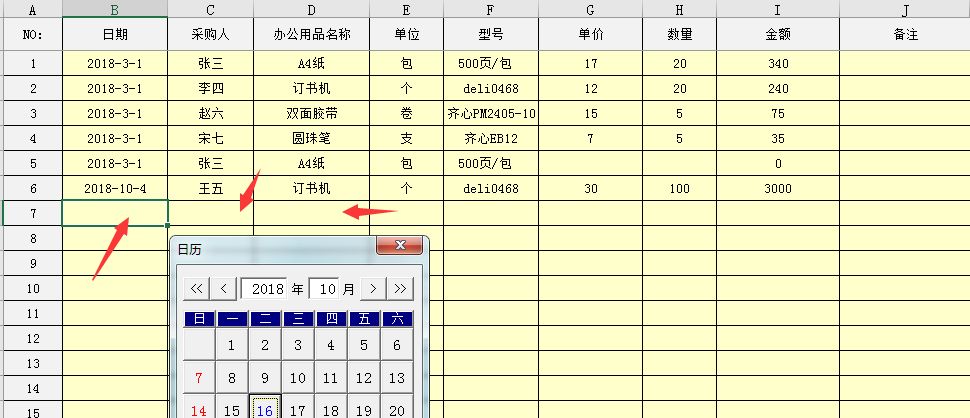Click the 日期 header cell
This screenshot has width=970, height=418.
click(115, 35)
